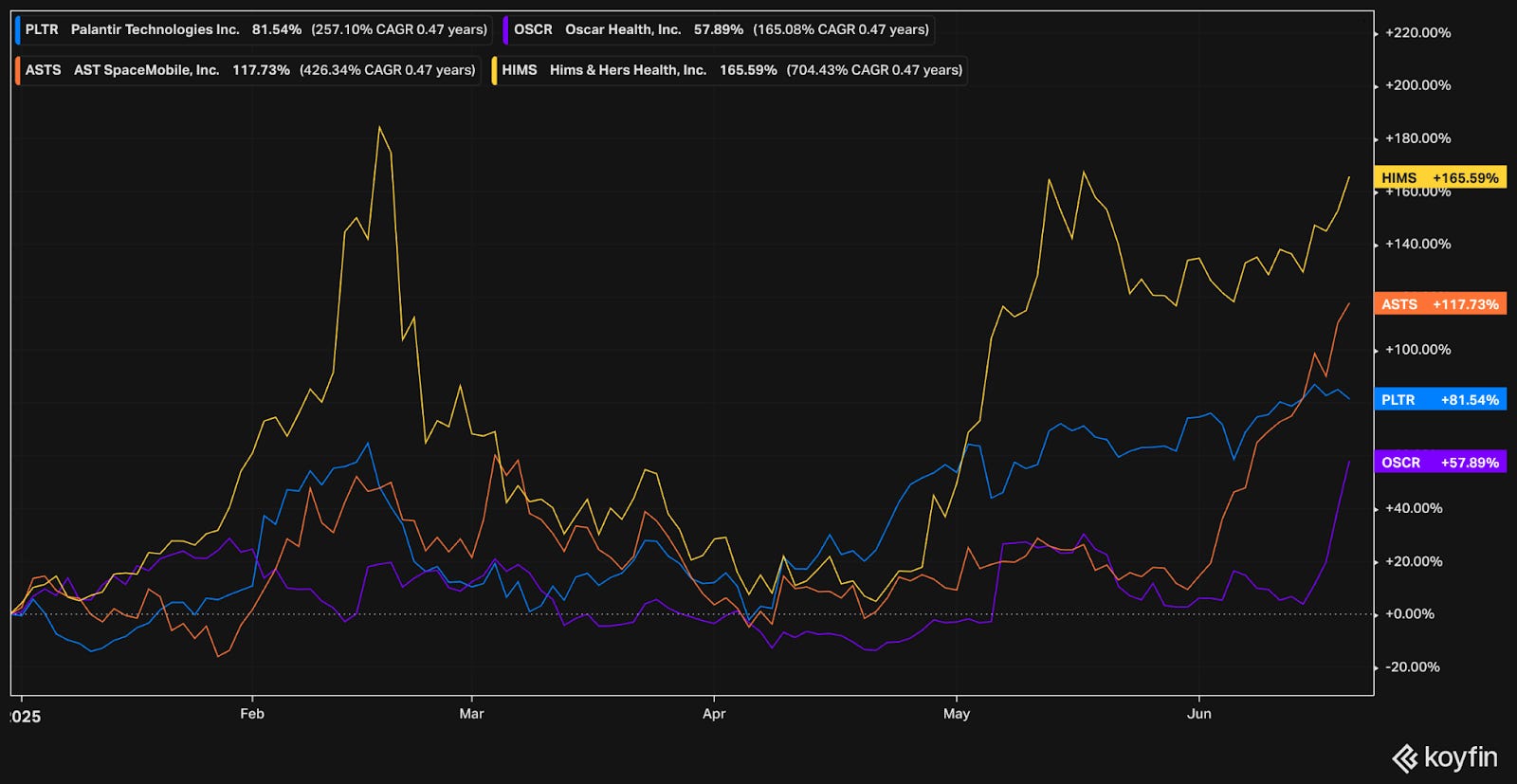Click the HIMS Hims & Hers Health legend entry
Viewport: 1517px width, 784px height.
pyautogui.click(x=729, y=70)
